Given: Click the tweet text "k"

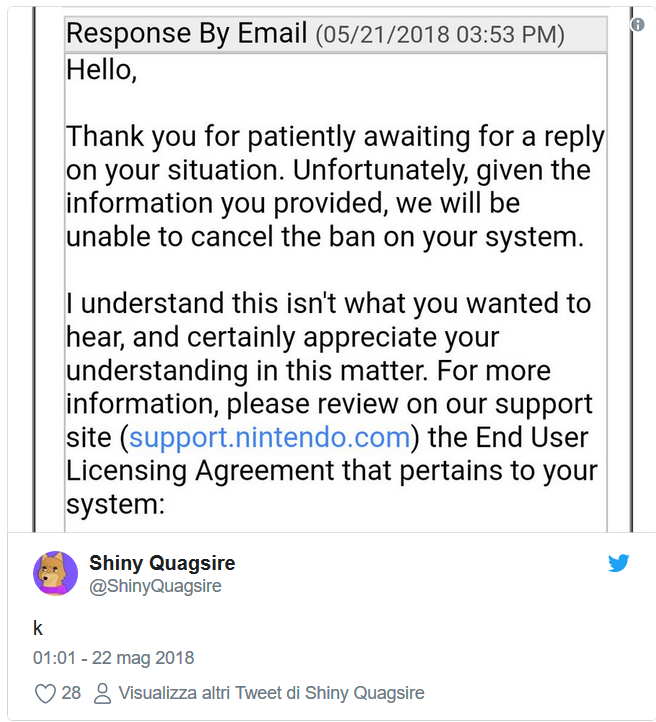Looking at the screenshot, I should 38,629.
